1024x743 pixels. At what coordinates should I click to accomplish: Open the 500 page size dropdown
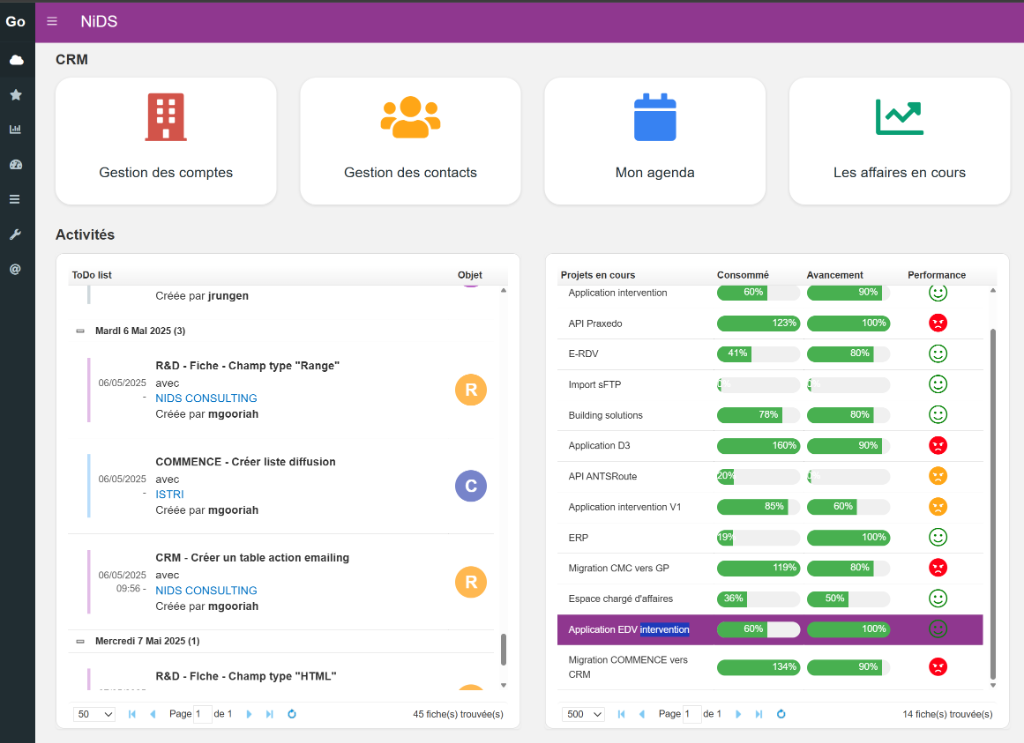click(582, 714)
